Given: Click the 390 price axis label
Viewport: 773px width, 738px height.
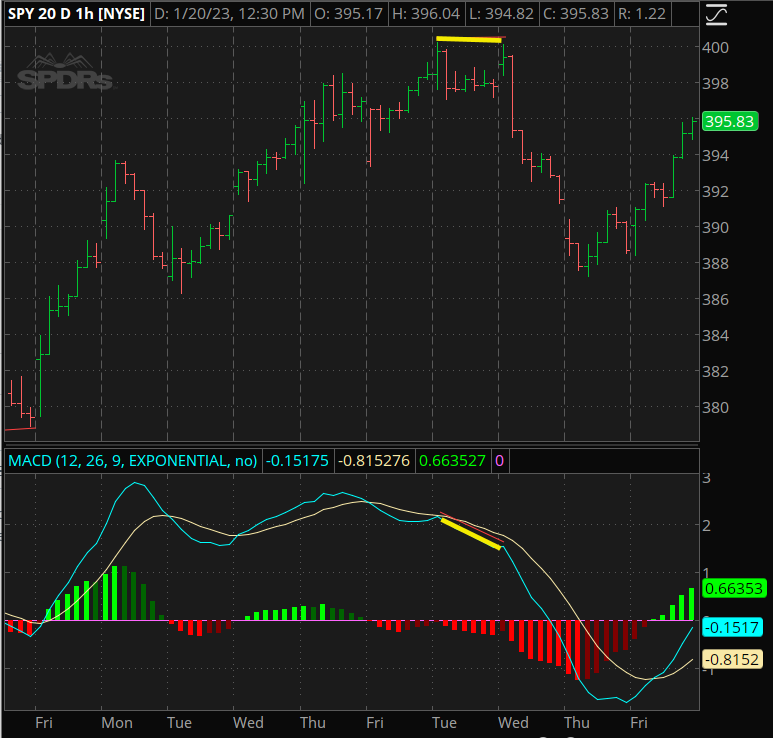Looking at the screenshot, I should (715, 227).
